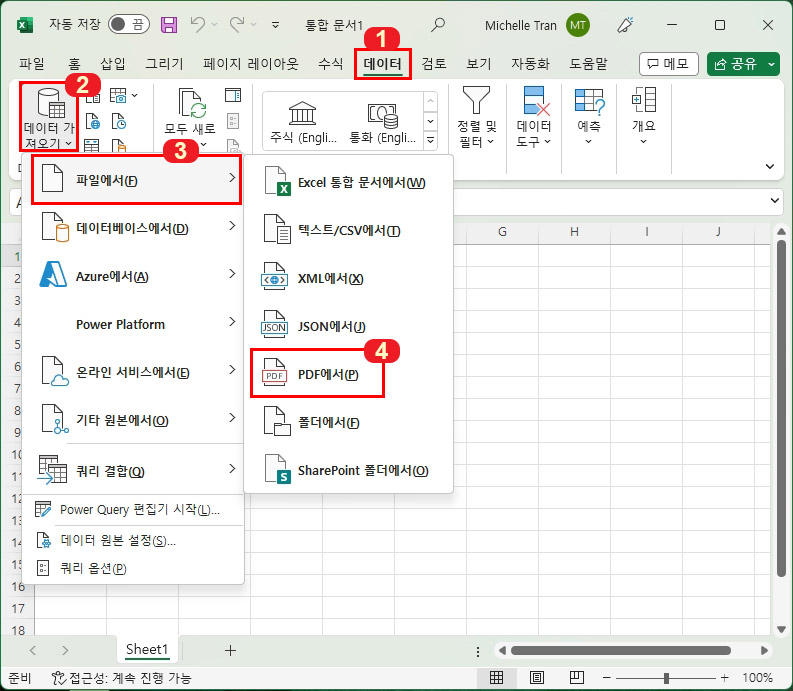Image resolution: width=793 pixels, height=691 pixels.
Task: Click the zoom in plus button
Action: (x=725, y=678)
